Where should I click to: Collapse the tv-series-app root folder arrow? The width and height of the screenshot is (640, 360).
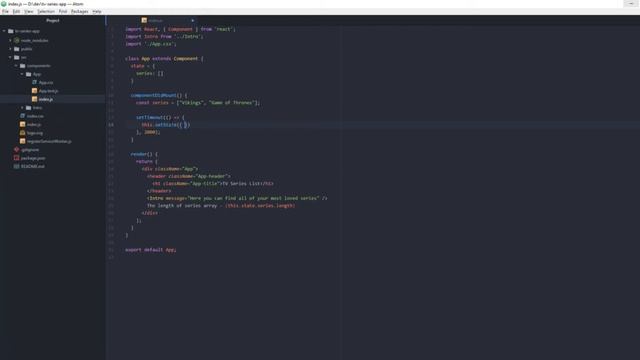click(x=4, y=31)
